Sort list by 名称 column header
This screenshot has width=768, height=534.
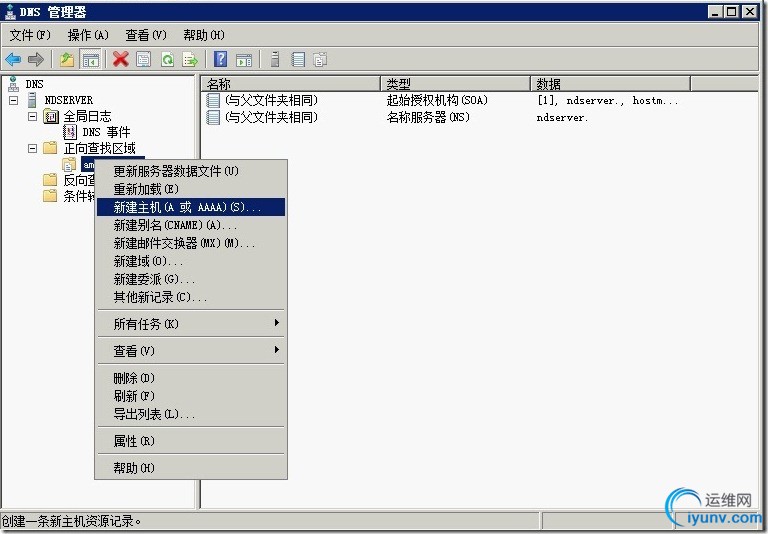(x=291, y=84)
